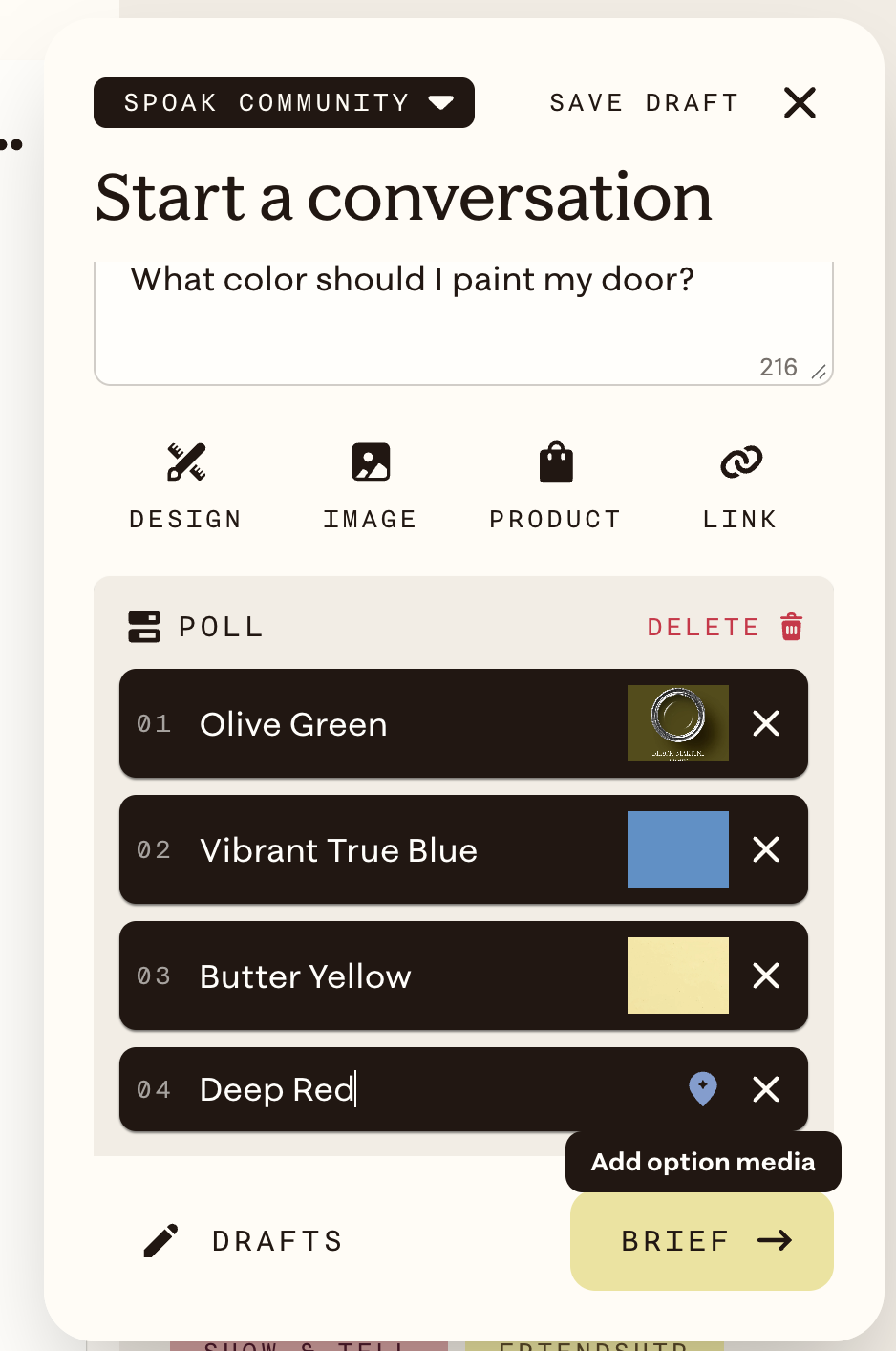
Task: Add option media with the blue pin icon
Action: tap(703, 1088)
